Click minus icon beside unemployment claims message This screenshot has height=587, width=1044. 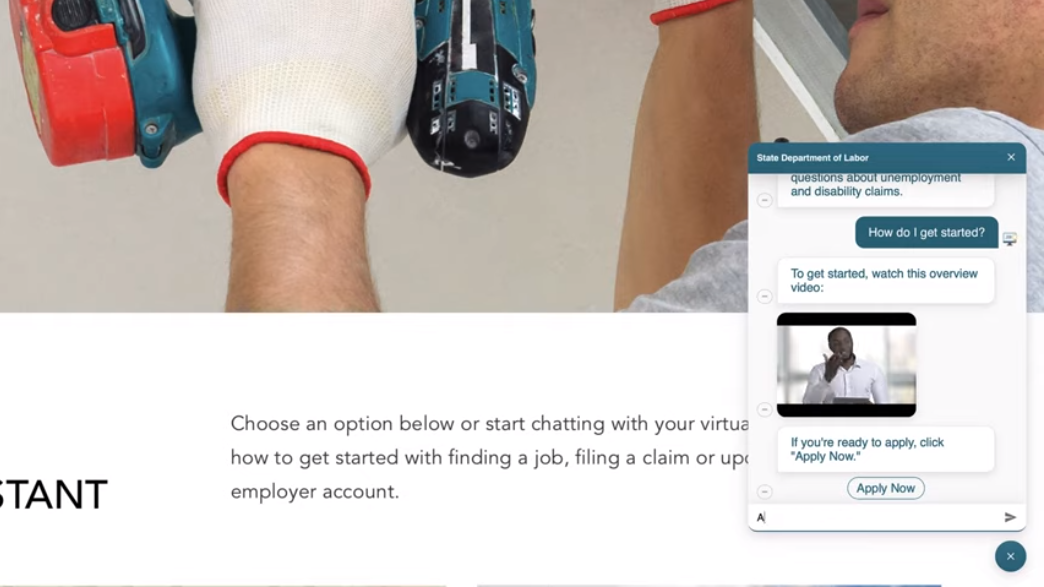[x=764, y=200]
